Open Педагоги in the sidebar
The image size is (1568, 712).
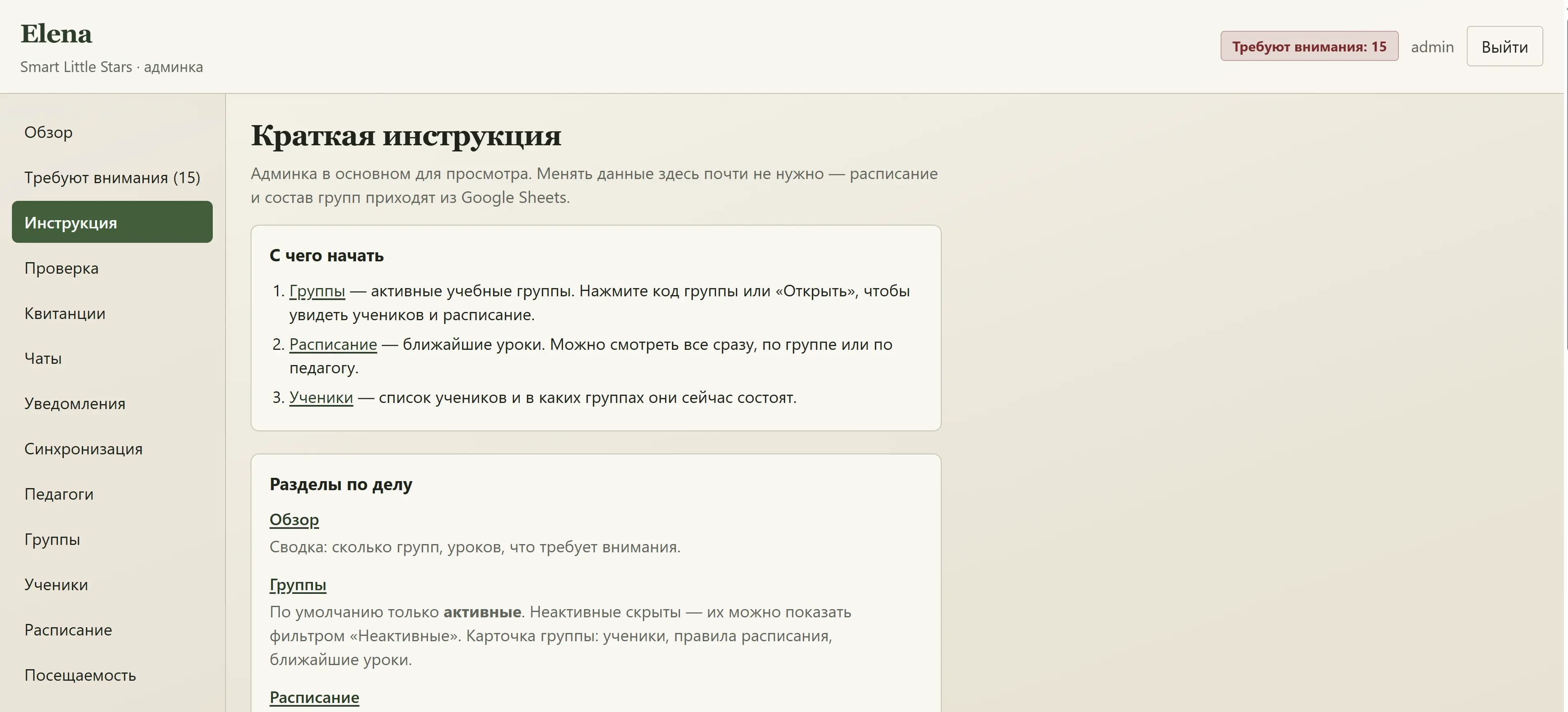[x=112, y=493]
